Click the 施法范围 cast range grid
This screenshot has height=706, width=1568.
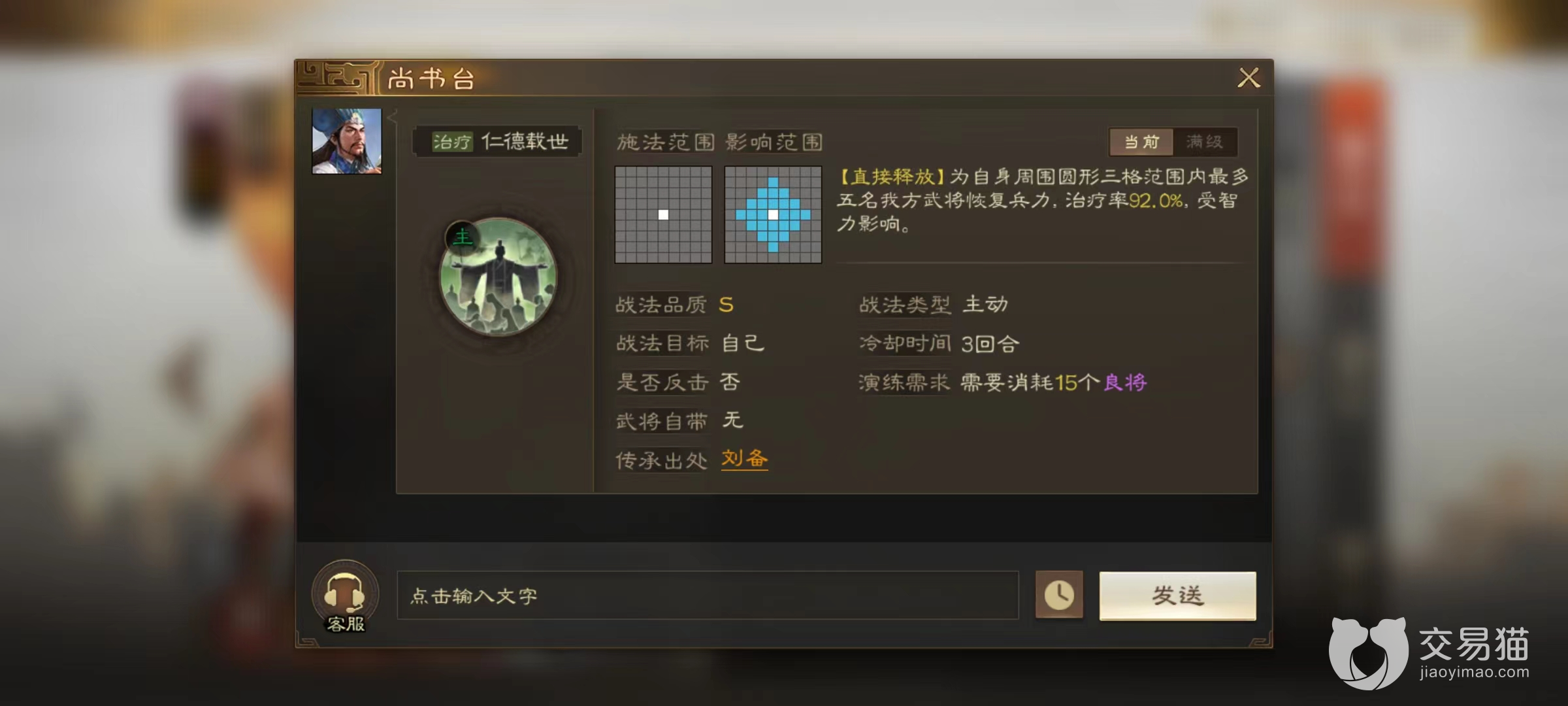(663, 214)
